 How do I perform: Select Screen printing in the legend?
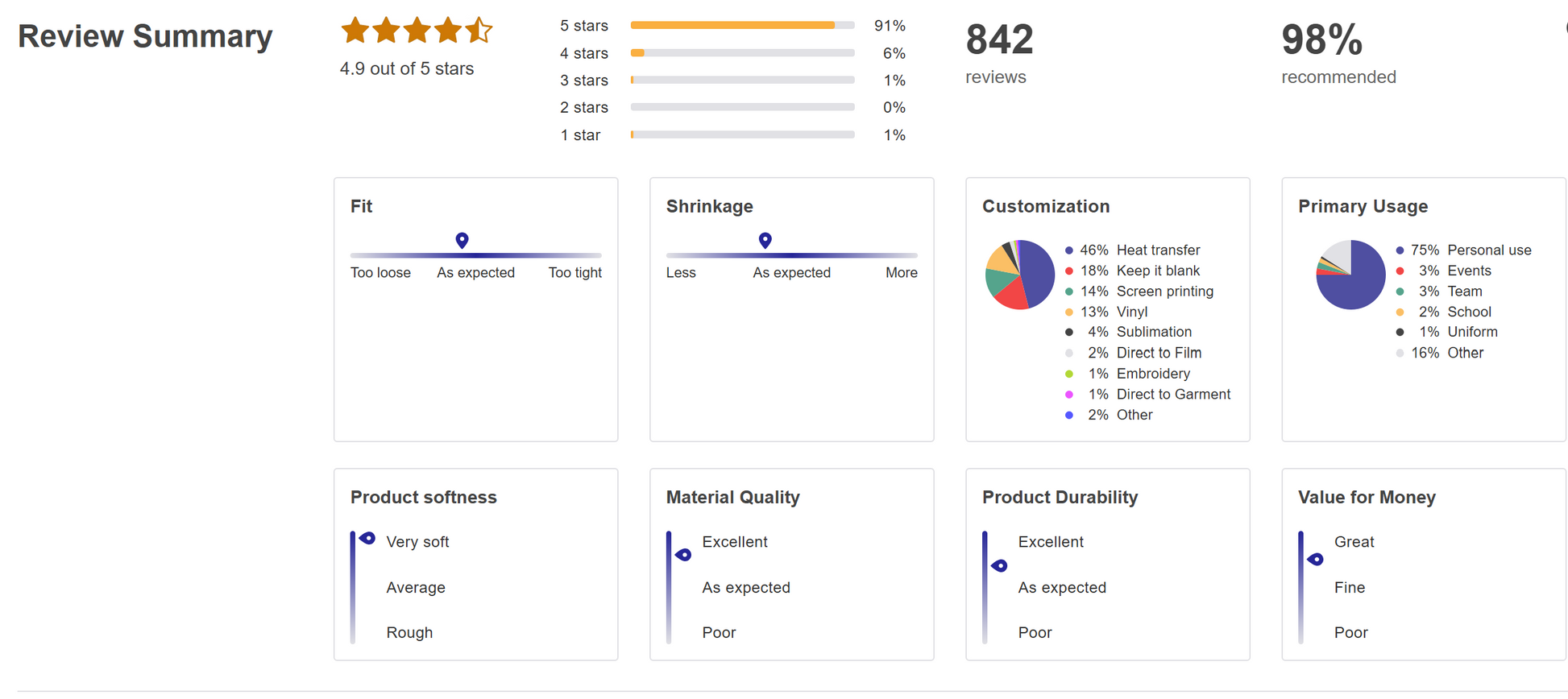pos(1164,292)
